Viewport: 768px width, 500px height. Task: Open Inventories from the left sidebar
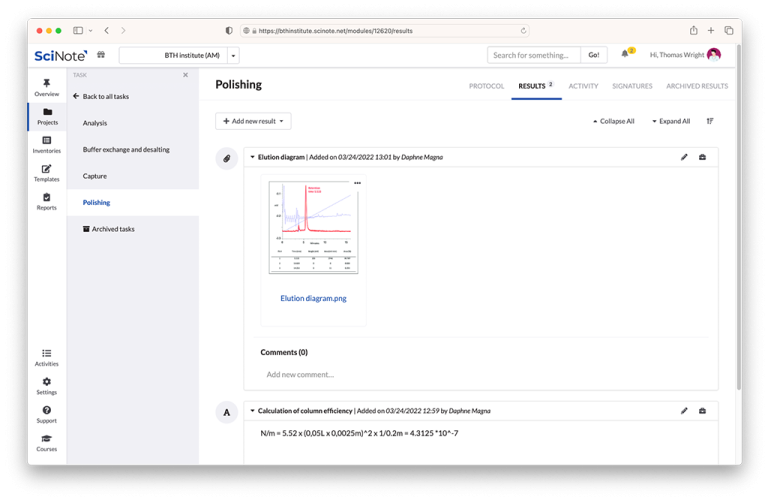coord(46,145)
